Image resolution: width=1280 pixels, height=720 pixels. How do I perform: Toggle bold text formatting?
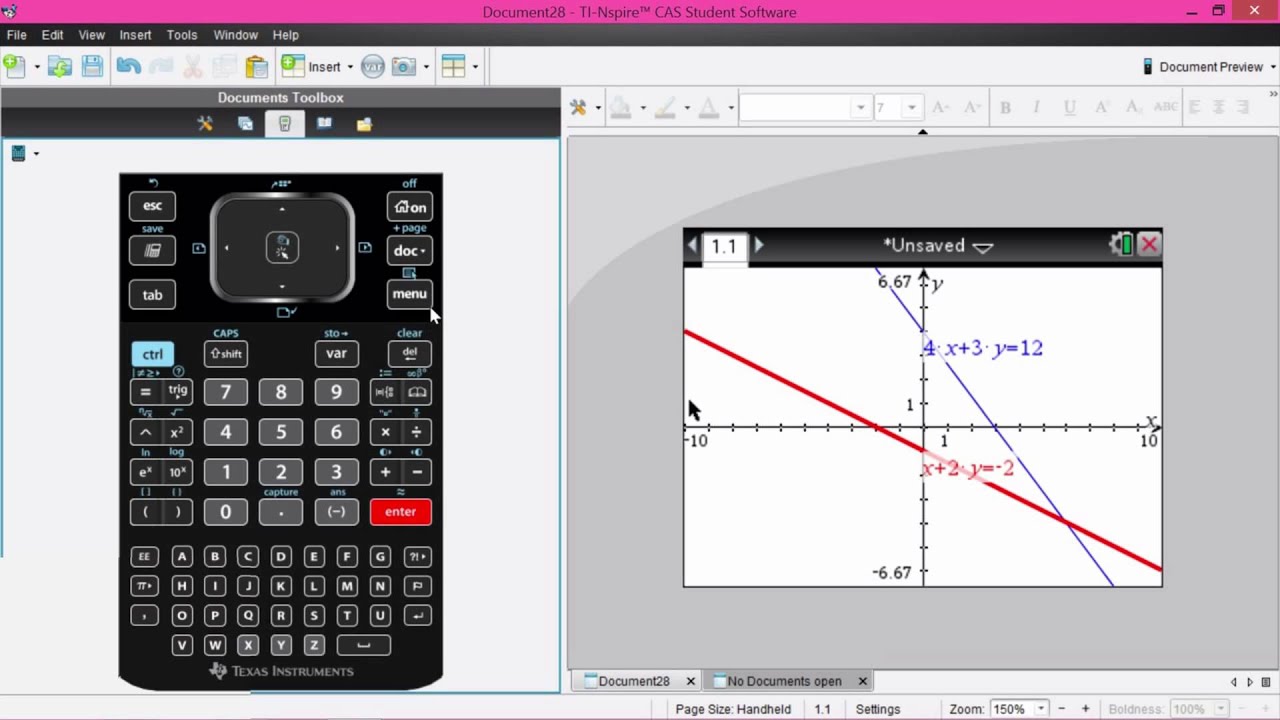1005,107
